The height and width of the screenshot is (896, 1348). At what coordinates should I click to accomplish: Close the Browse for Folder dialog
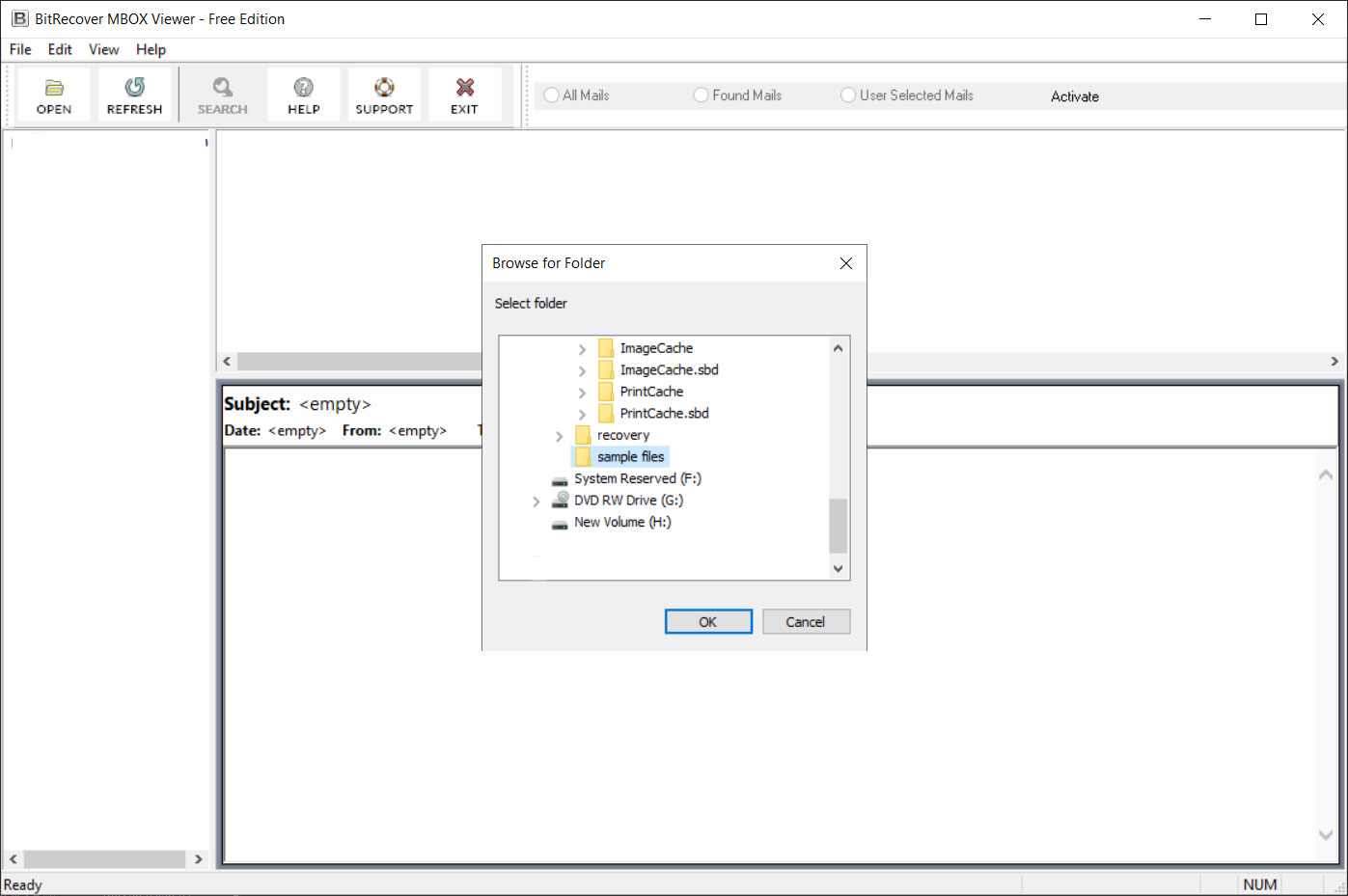(846, 263)
